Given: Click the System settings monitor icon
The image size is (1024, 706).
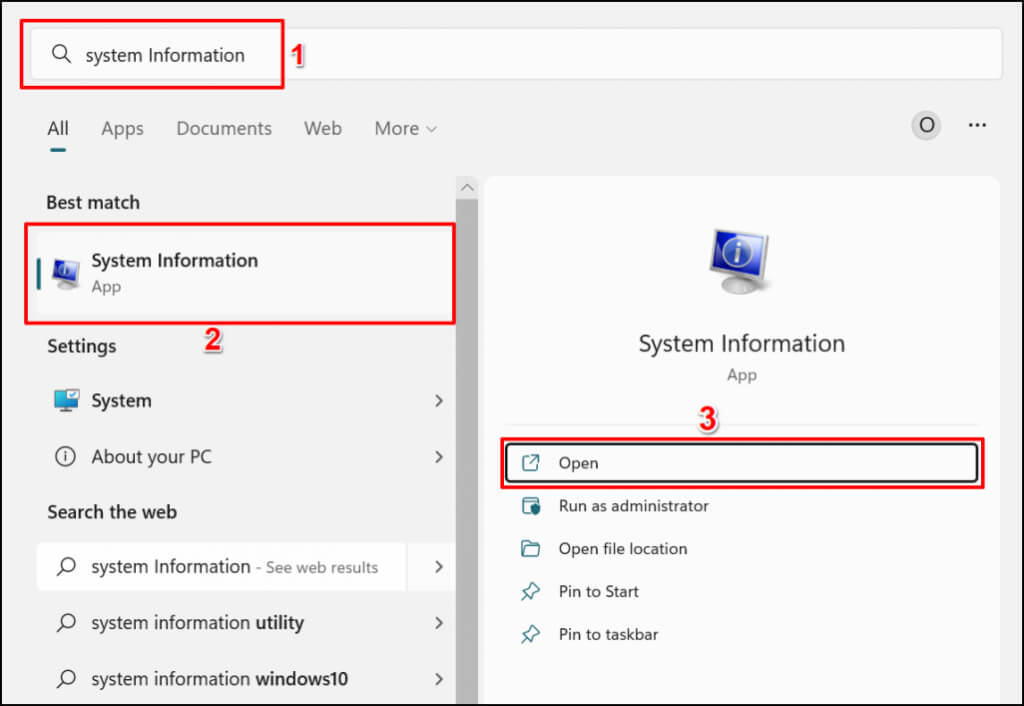Looking at the screenshot, I should (x=66, y=401).
